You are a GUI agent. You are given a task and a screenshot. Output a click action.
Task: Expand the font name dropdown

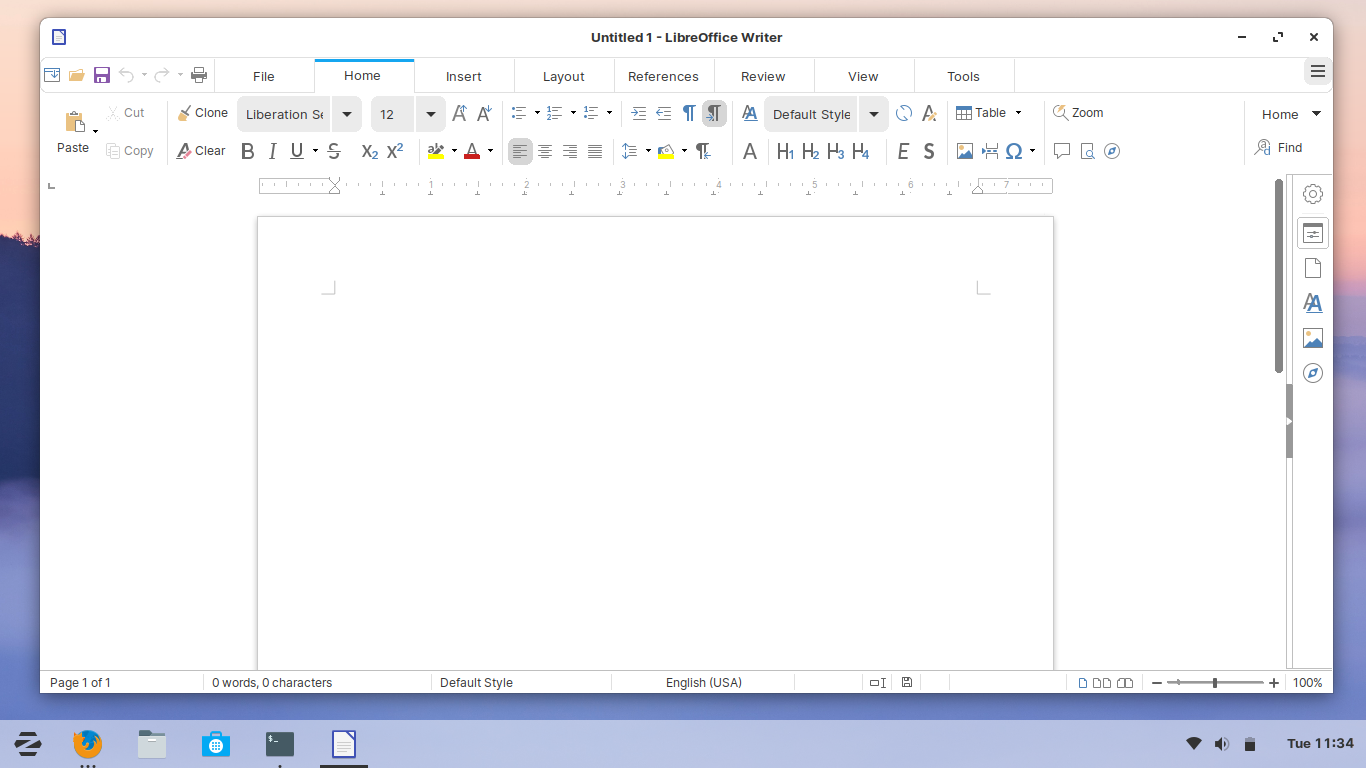point(346,114)
